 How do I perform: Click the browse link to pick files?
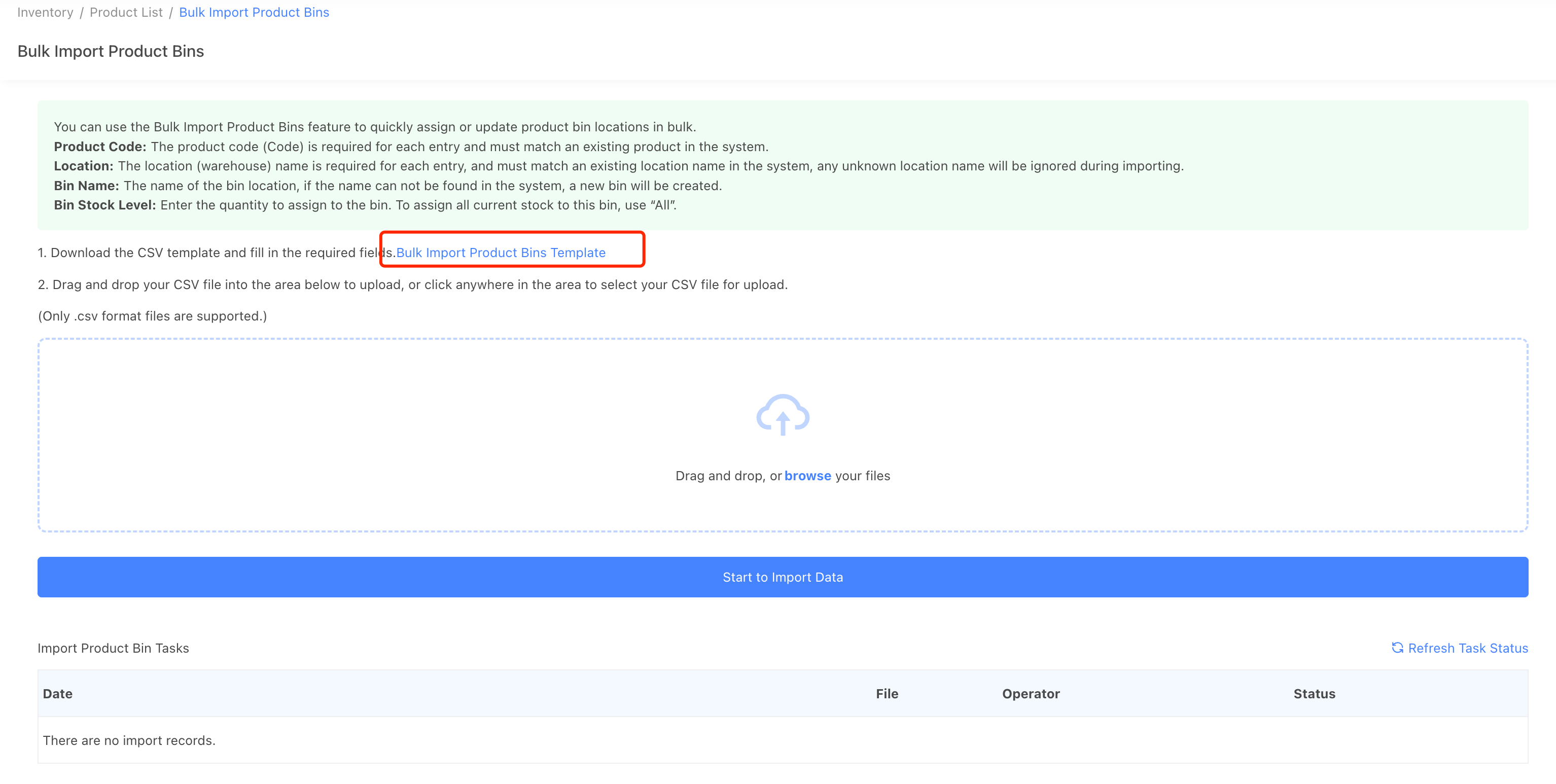[x=807, y=476]
